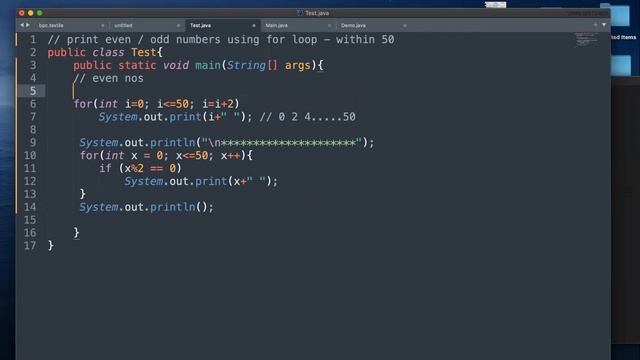Click the minimap code preview
The width and height of the screenshot is (640, 360).
click(x=586, y=40)
